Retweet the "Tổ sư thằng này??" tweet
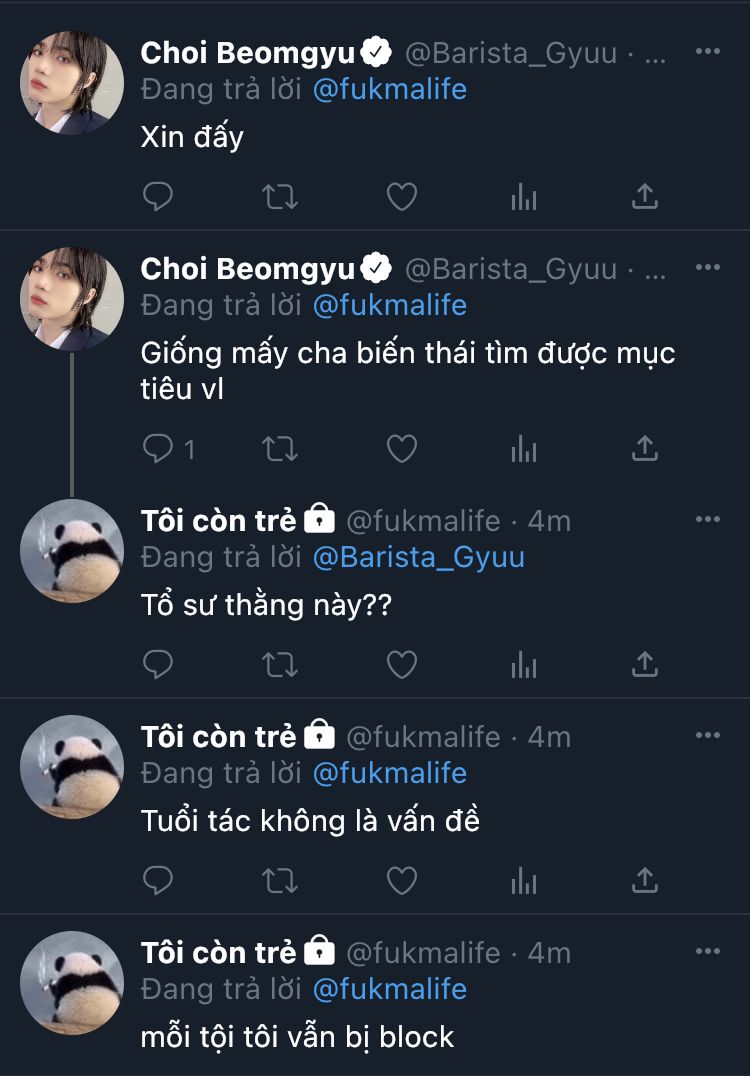Image resolution: width=750 pixels, height=1076 pixels. 279,664
